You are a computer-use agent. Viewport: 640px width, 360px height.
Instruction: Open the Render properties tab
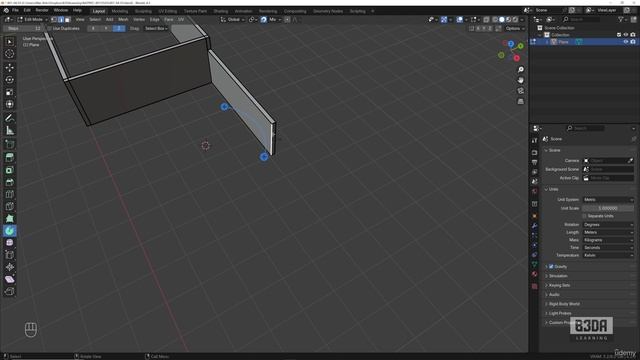(535, 152)
